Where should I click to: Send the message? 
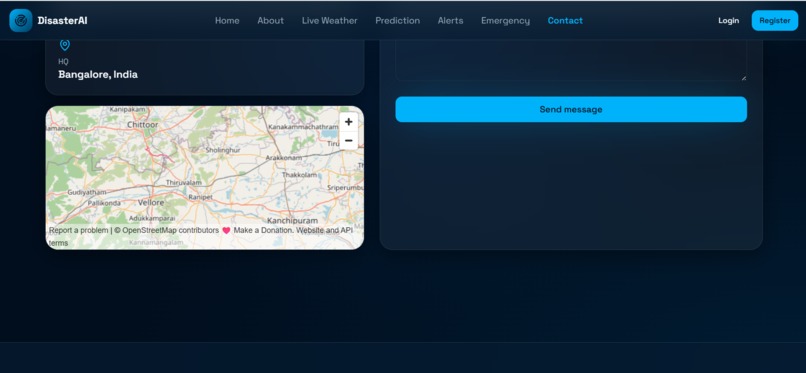tap(571, 109)
